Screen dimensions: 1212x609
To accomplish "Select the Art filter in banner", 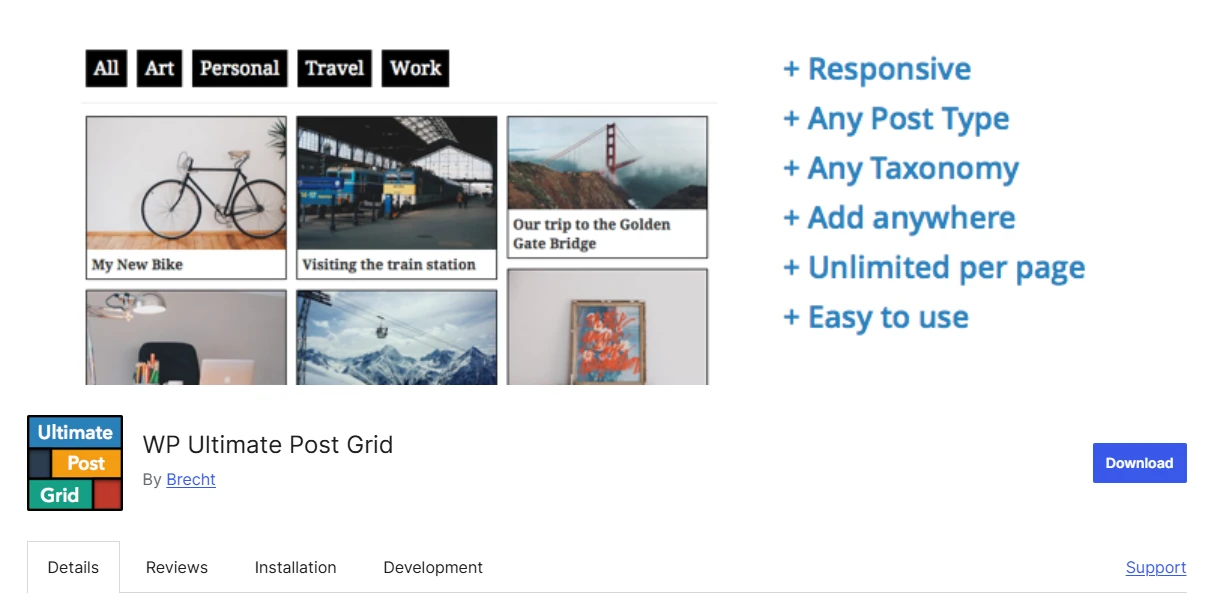I will tap(159, 68).
